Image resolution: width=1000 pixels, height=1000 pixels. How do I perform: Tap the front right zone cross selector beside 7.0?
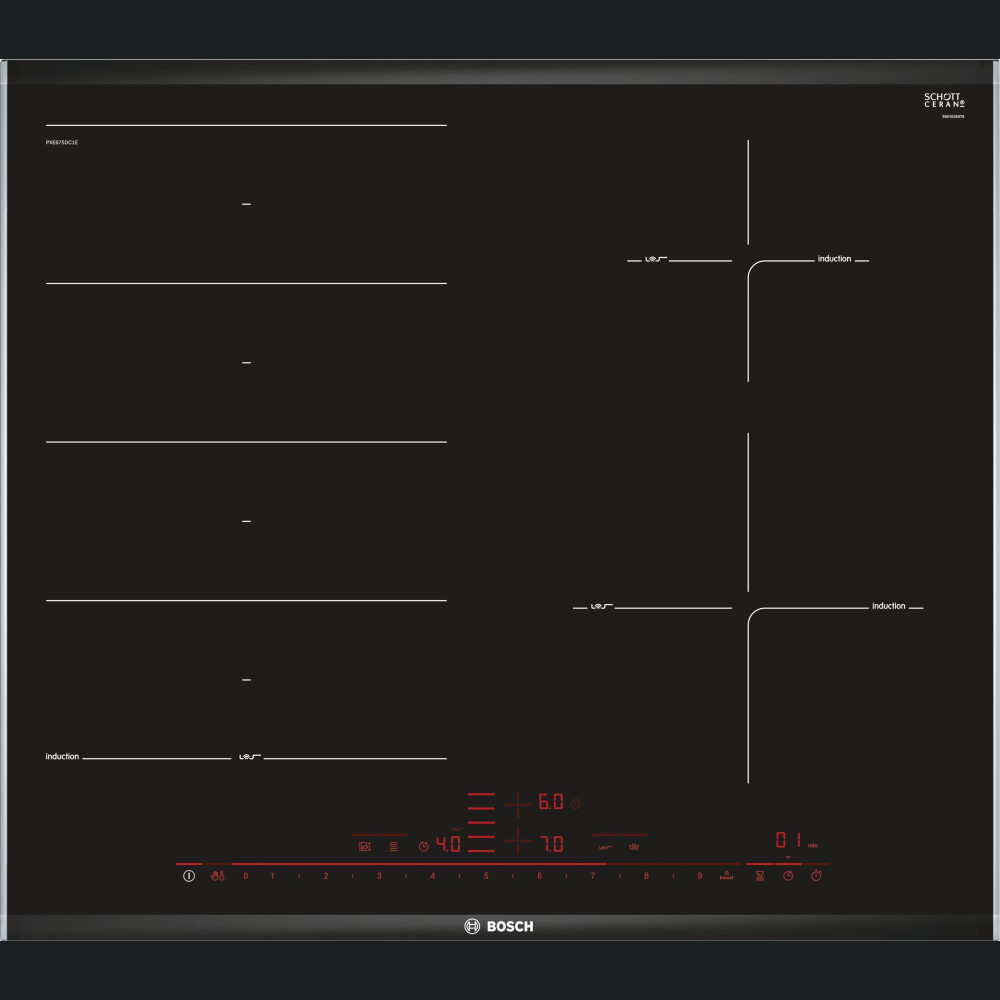pos(518,841)
